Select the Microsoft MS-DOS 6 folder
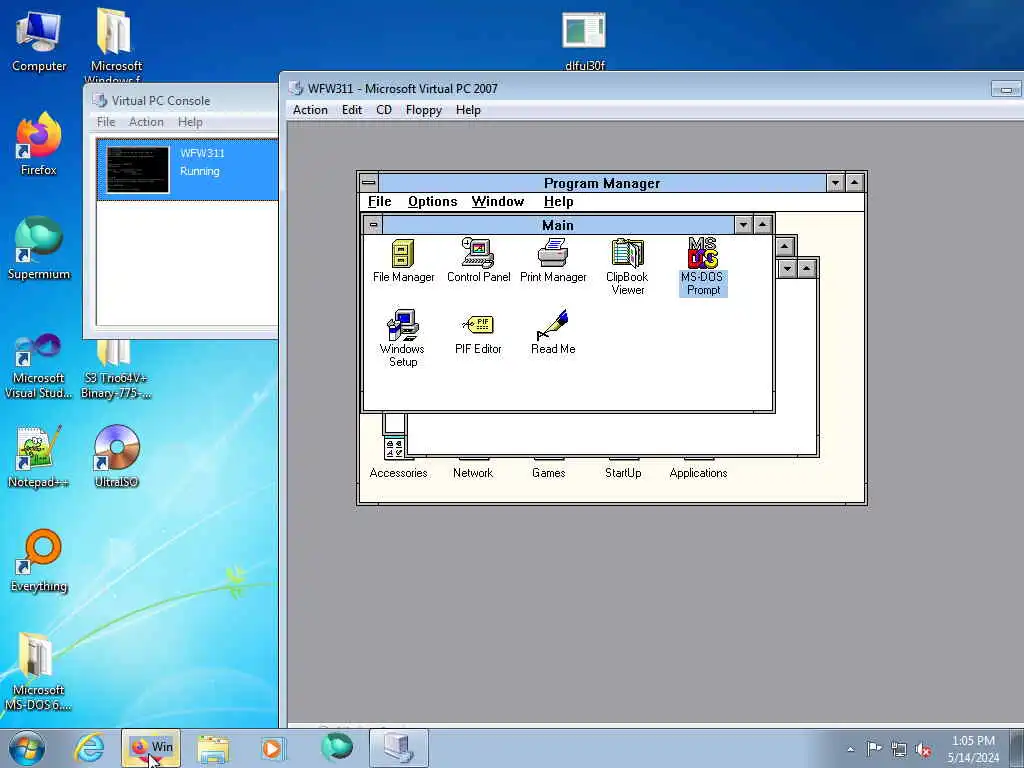Viewport: 1024px width, 768px height. 39,671
